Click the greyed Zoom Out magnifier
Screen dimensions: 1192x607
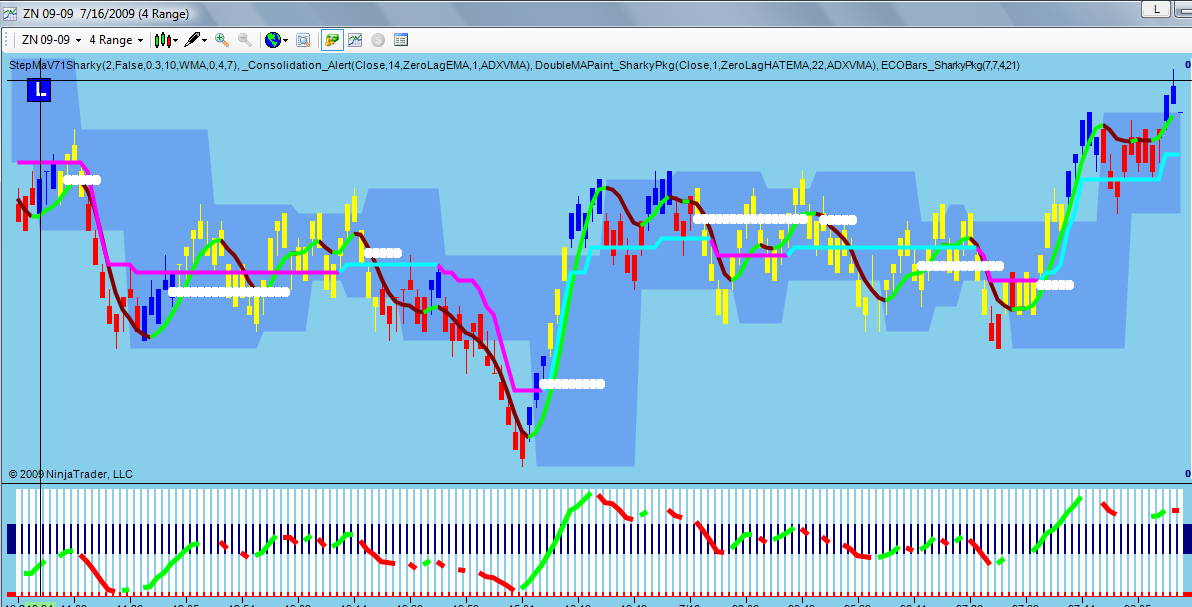coord(245,40)
